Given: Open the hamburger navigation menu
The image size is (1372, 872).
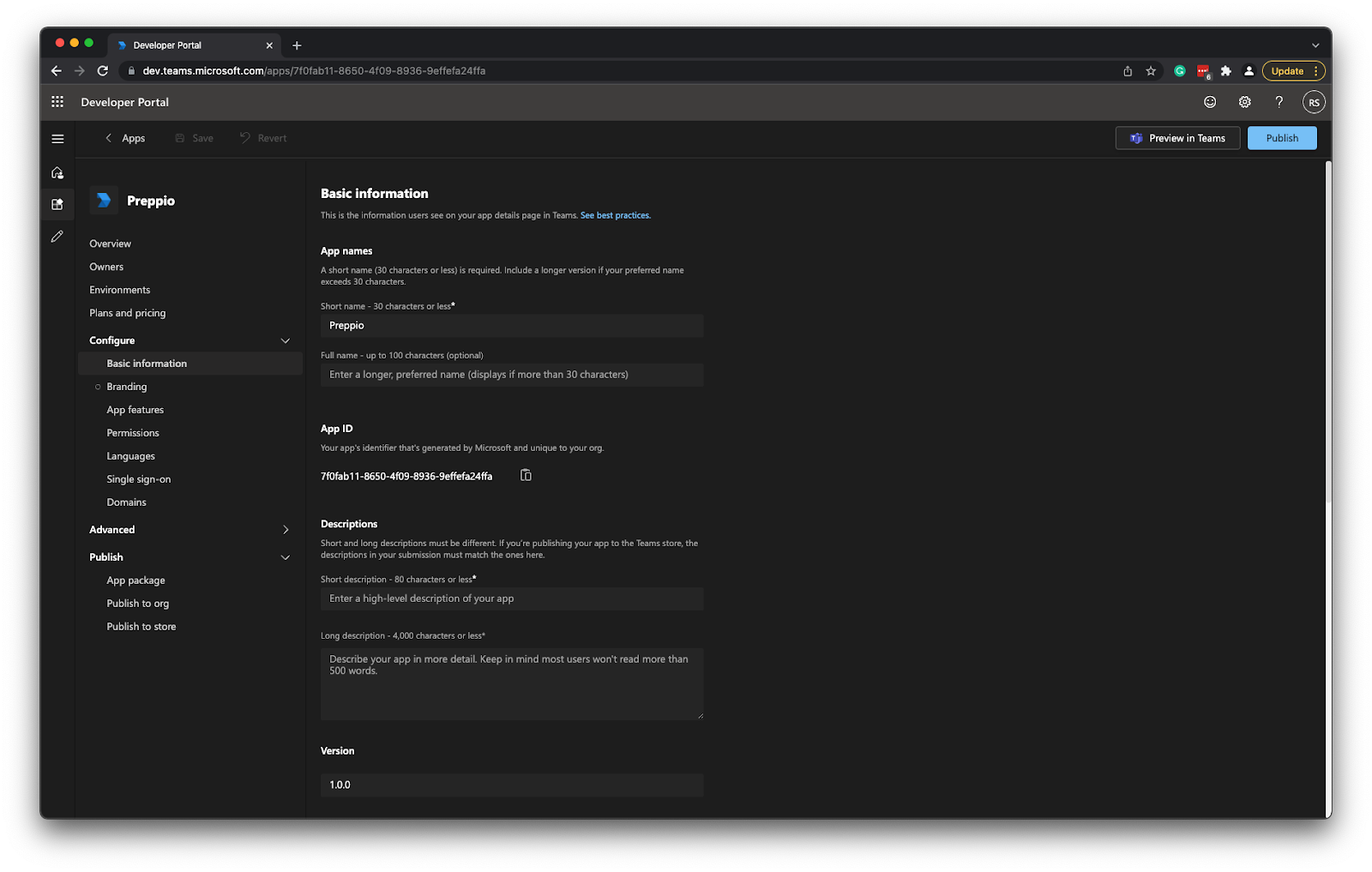Looking at the screenshot, I should (57, 138).
